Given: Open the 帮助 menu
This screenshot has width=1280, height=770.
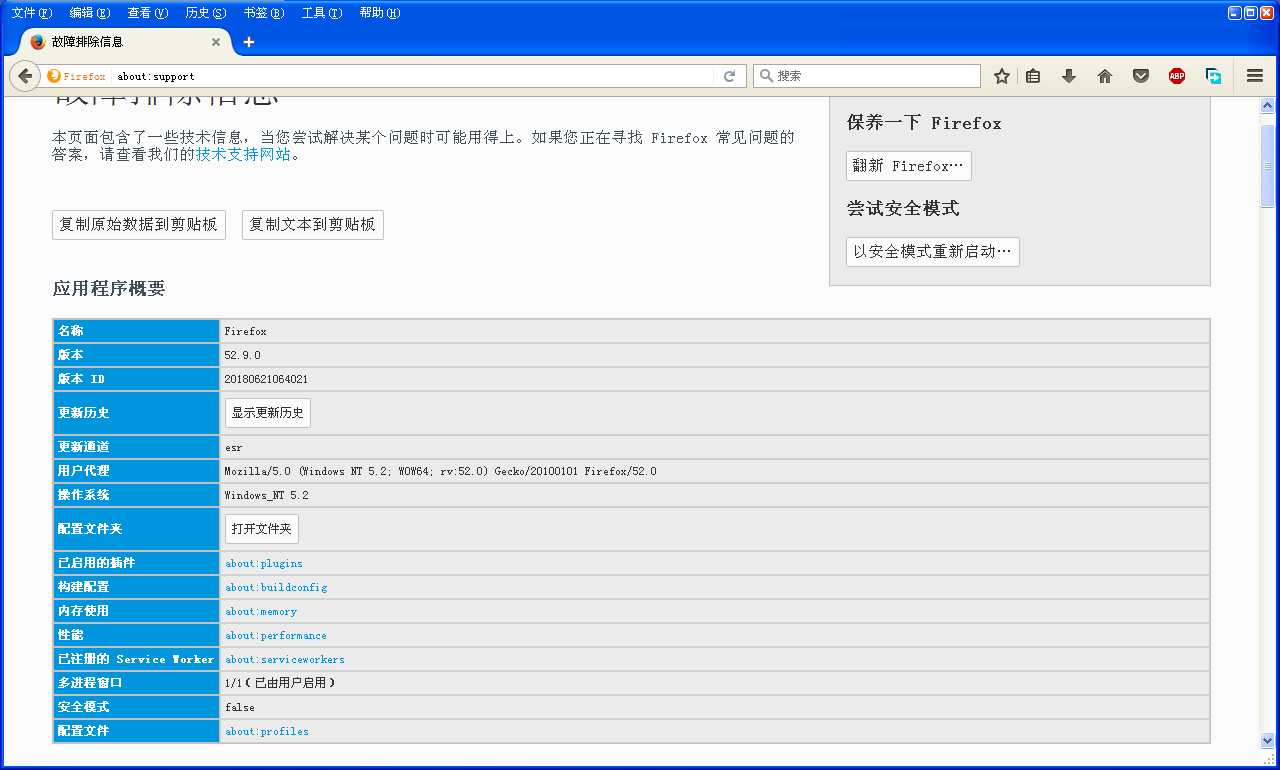Looking at the screenshot, I should [380, 13].
